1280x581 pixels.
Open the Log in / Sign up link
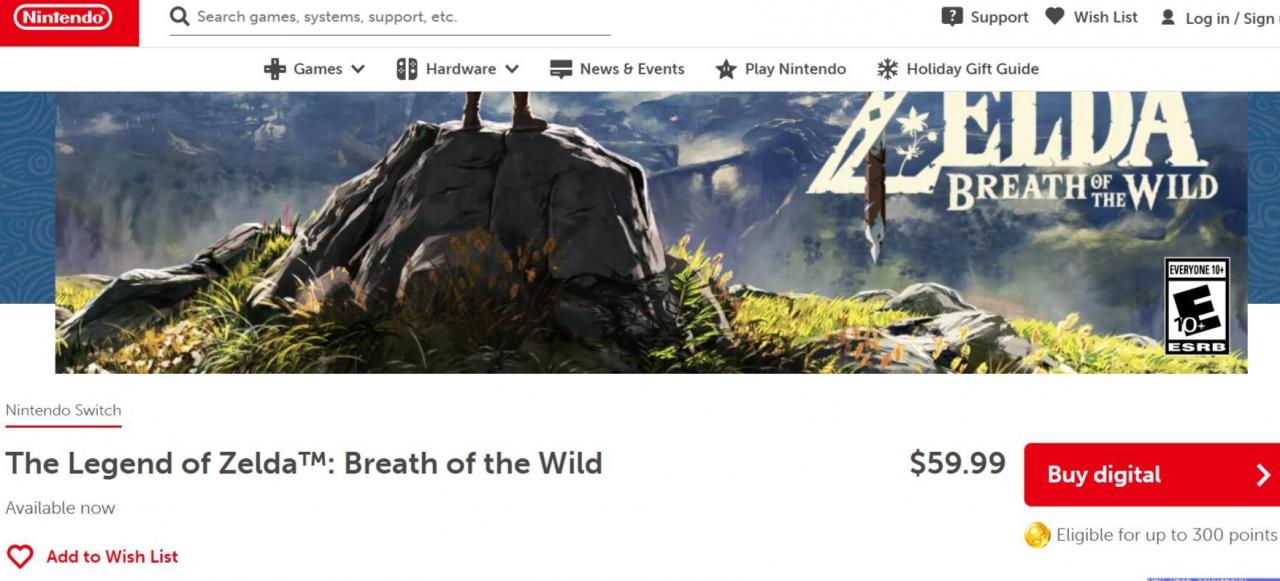click(x=1231, y=18)
